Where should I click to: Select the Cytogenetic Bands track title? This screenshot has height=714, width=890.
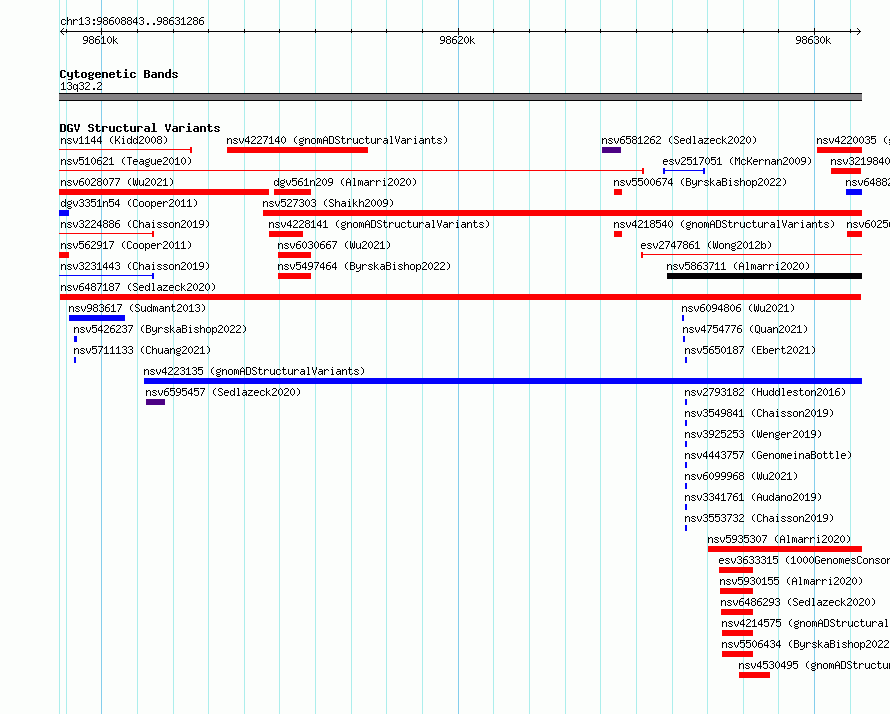119,74
